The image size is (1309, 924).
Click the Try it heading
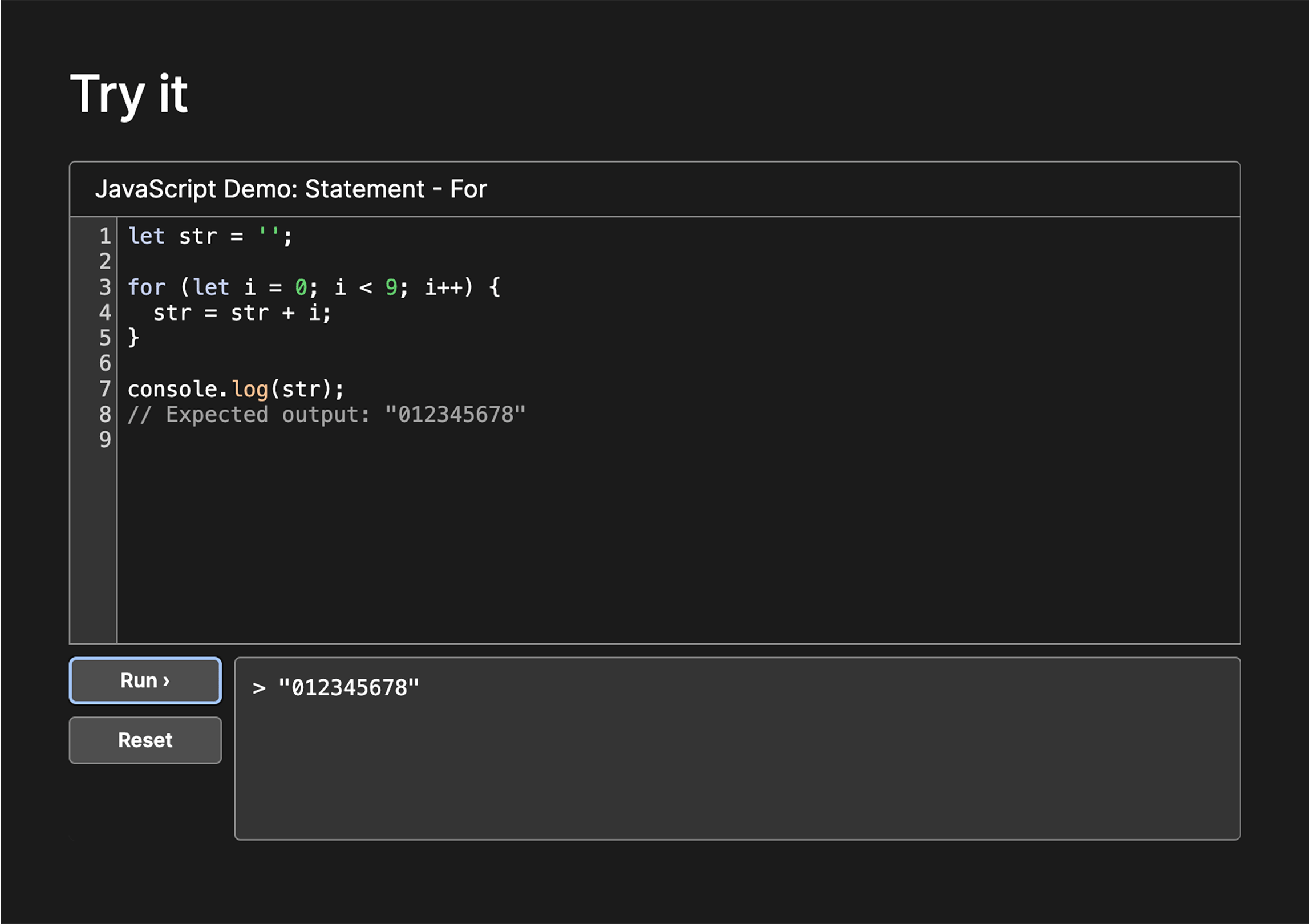pos(129,94)
